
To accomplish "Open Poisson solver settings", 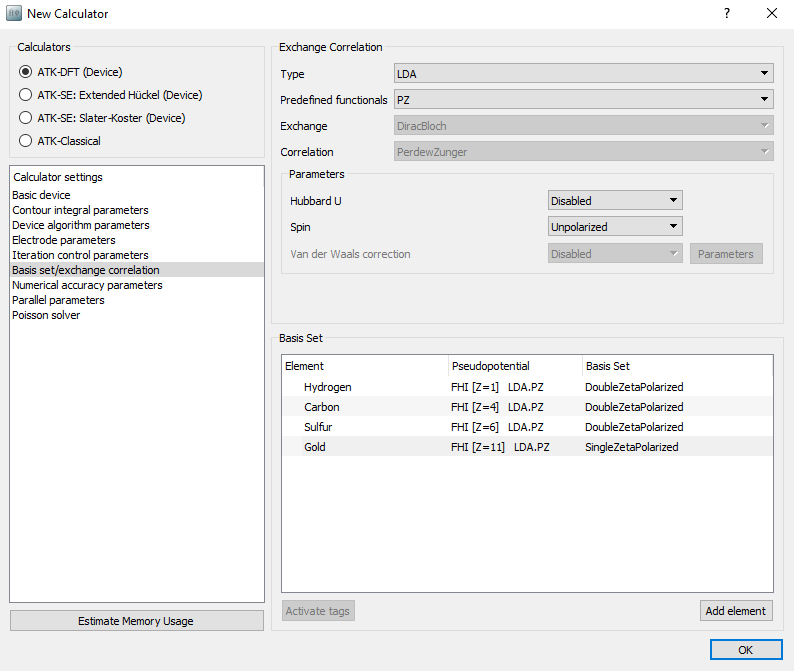I will click(137, 315).
